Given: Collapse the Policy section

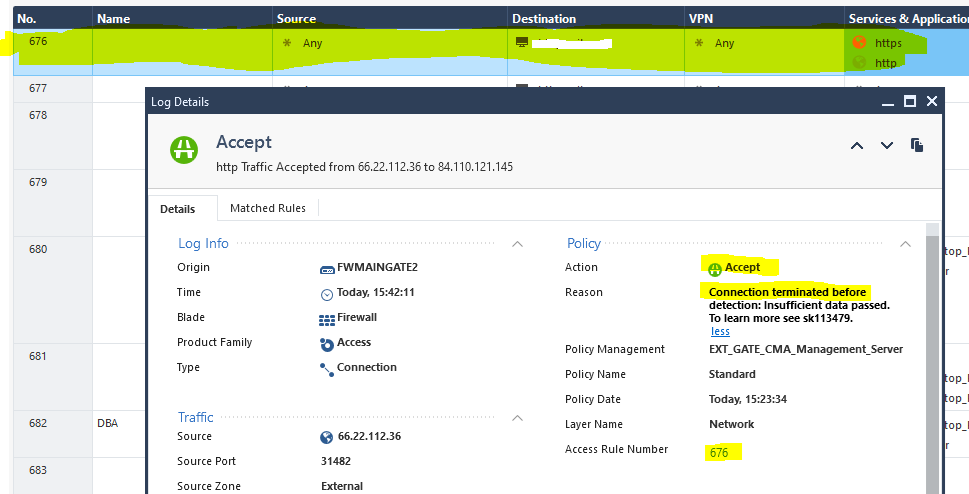Looking at the screenshot, I should click(905, 244).
